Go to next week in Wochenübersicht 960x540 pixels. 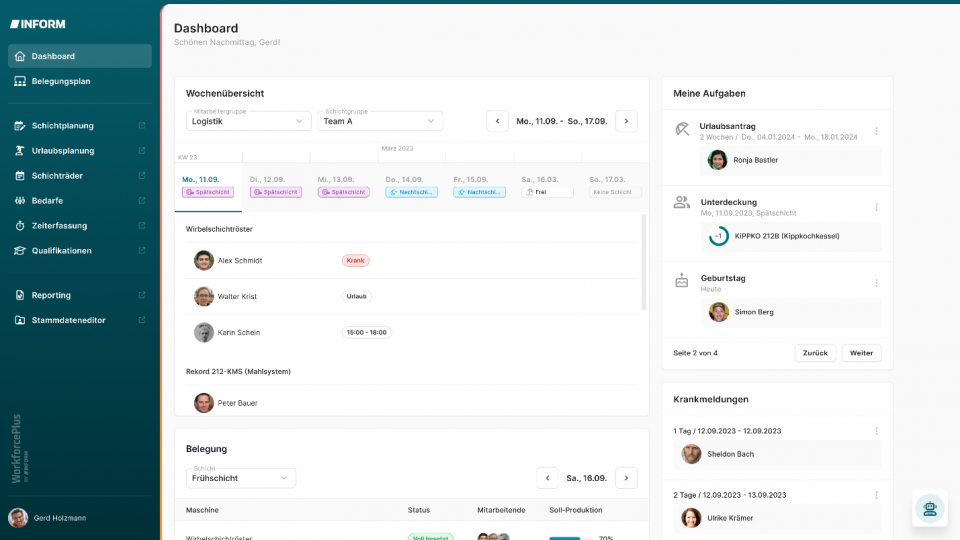pos(626,121)
